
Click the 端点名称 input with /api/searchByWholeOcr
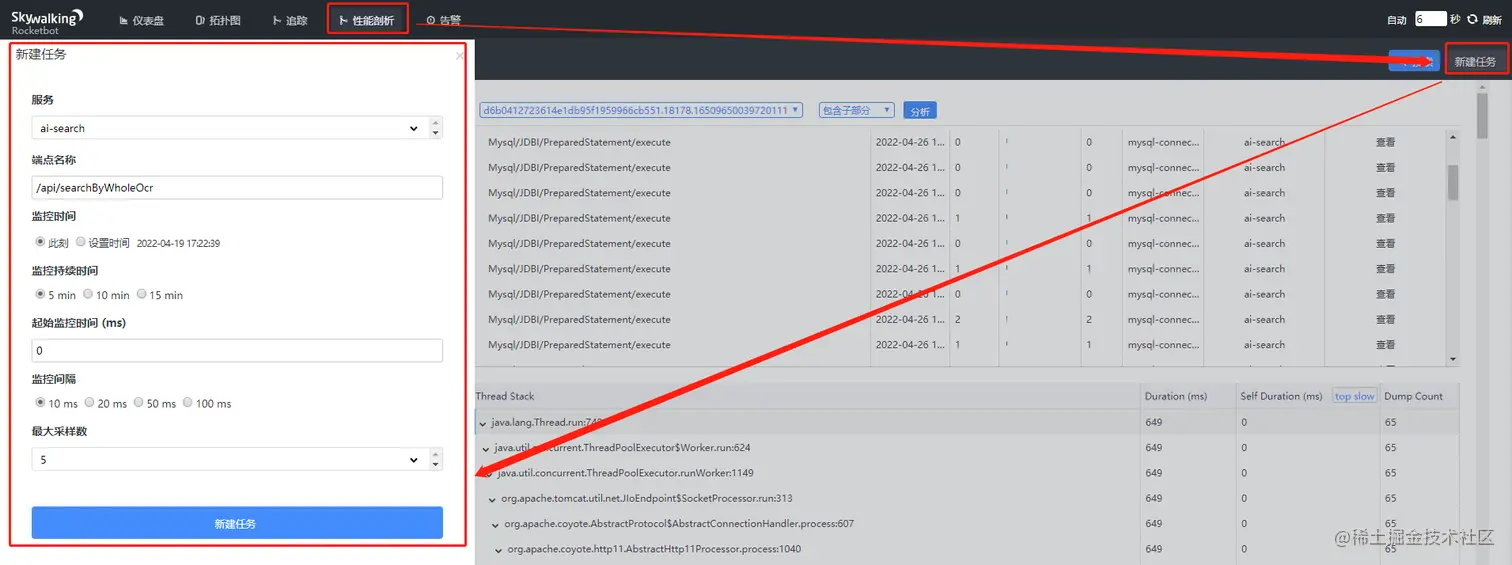[x=237, y=188]
